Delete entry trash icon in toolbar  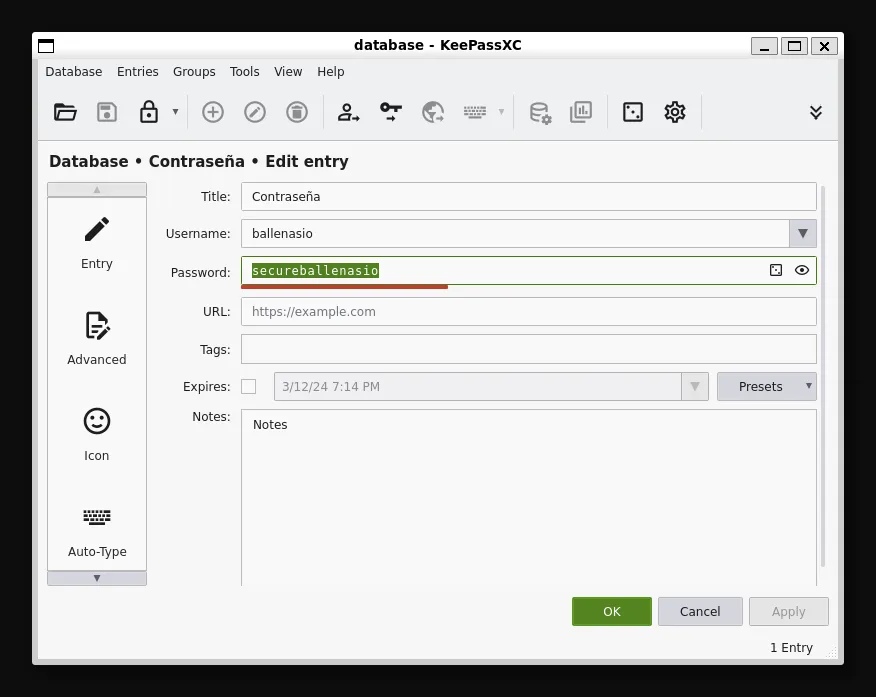pyautogui.click(x=297, y=112)
